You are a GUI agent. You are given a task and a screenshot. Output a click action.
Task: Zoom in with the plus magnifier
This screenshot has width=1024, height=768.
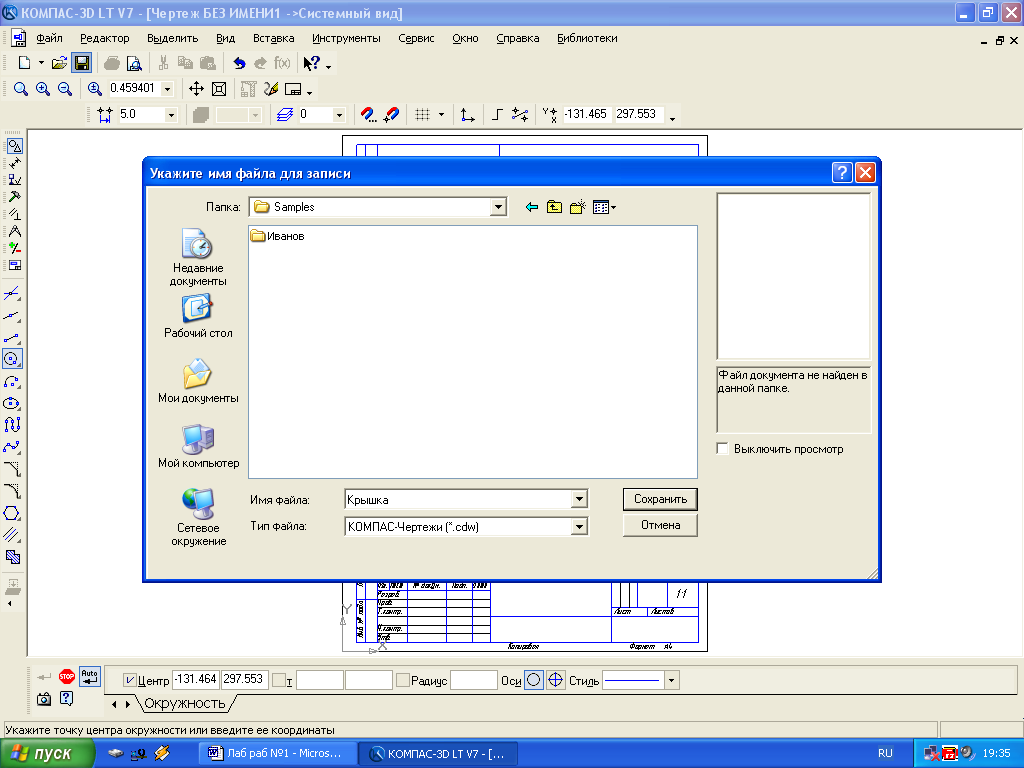point(43,89)
